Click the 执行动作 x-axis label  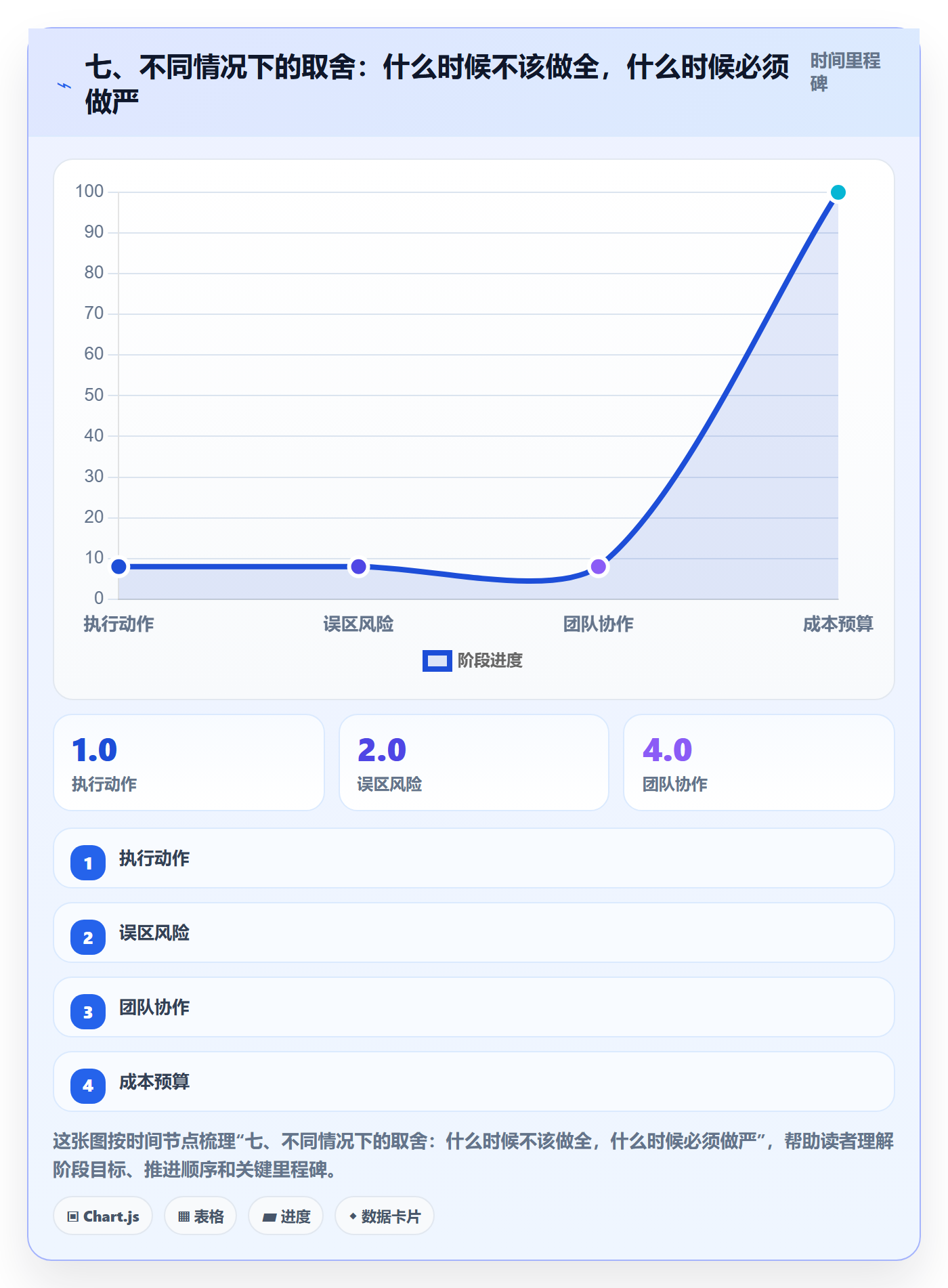coord(118,624)
